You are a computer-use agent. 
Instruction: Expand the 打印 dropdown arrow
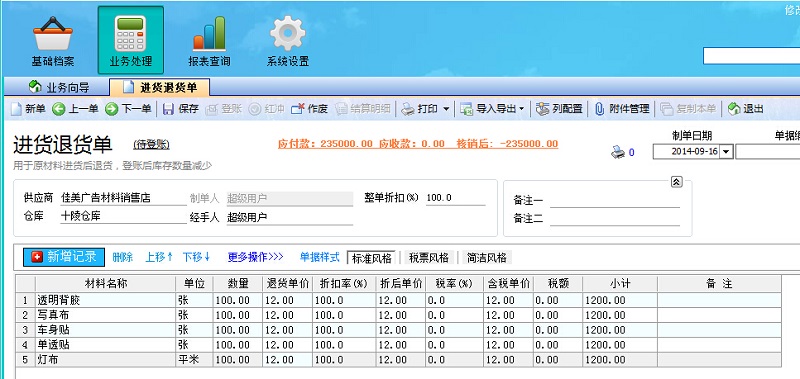coord(446,109)
